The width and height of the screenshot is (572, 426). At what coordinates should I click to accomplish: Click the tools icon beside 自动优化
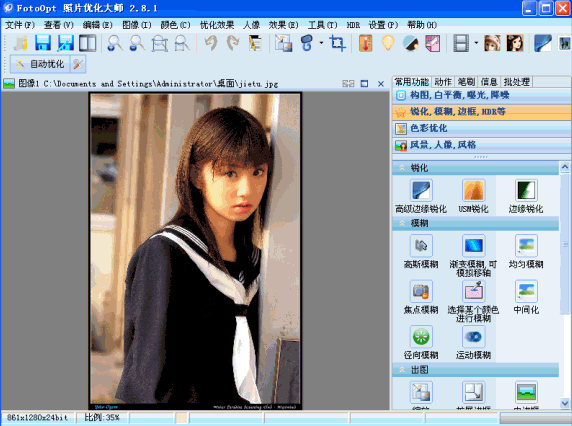pyautogui.click(x=78, y=64)
